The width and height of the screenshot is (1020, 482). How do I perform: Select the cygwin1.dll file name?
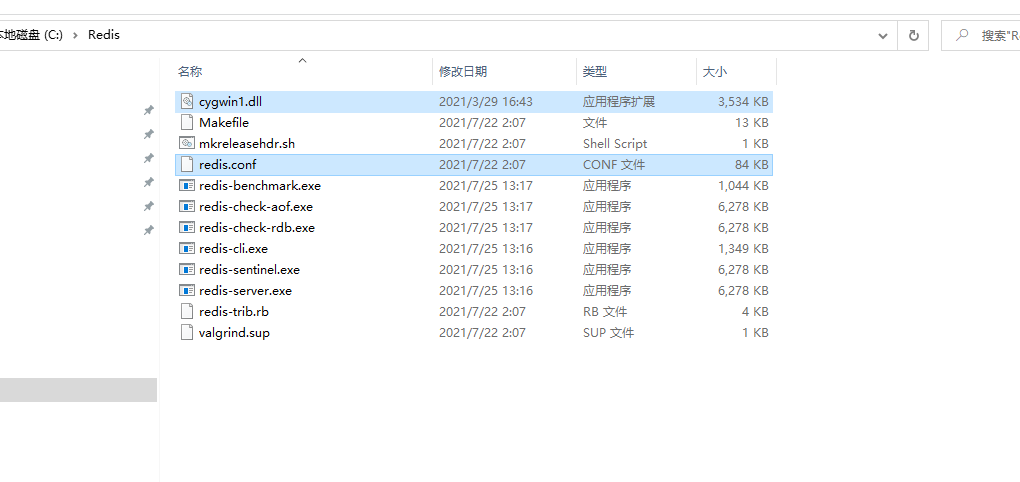(230, 101)
